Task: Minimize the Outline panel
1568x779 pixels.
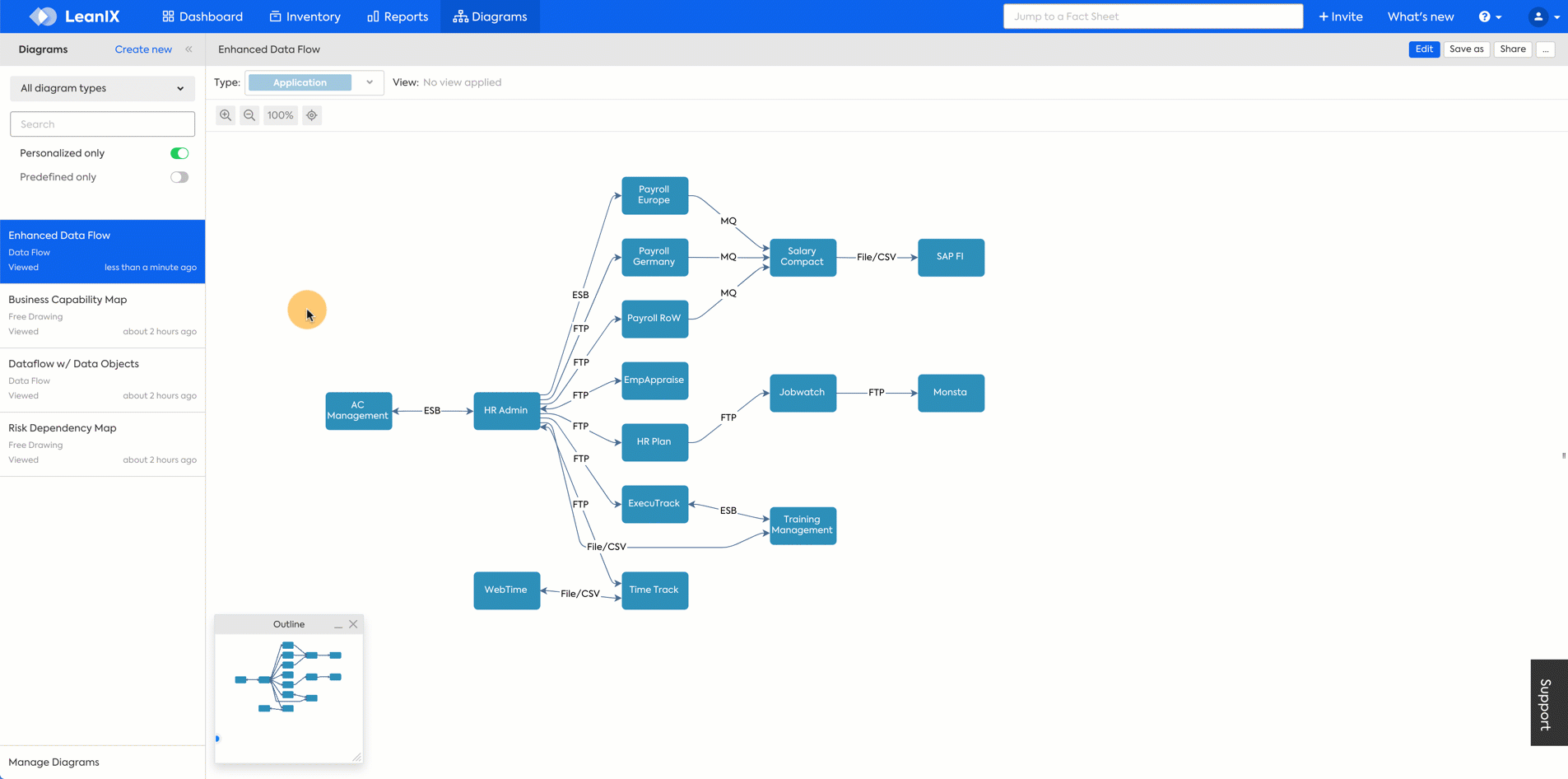Action: click(x=338, y=625)
